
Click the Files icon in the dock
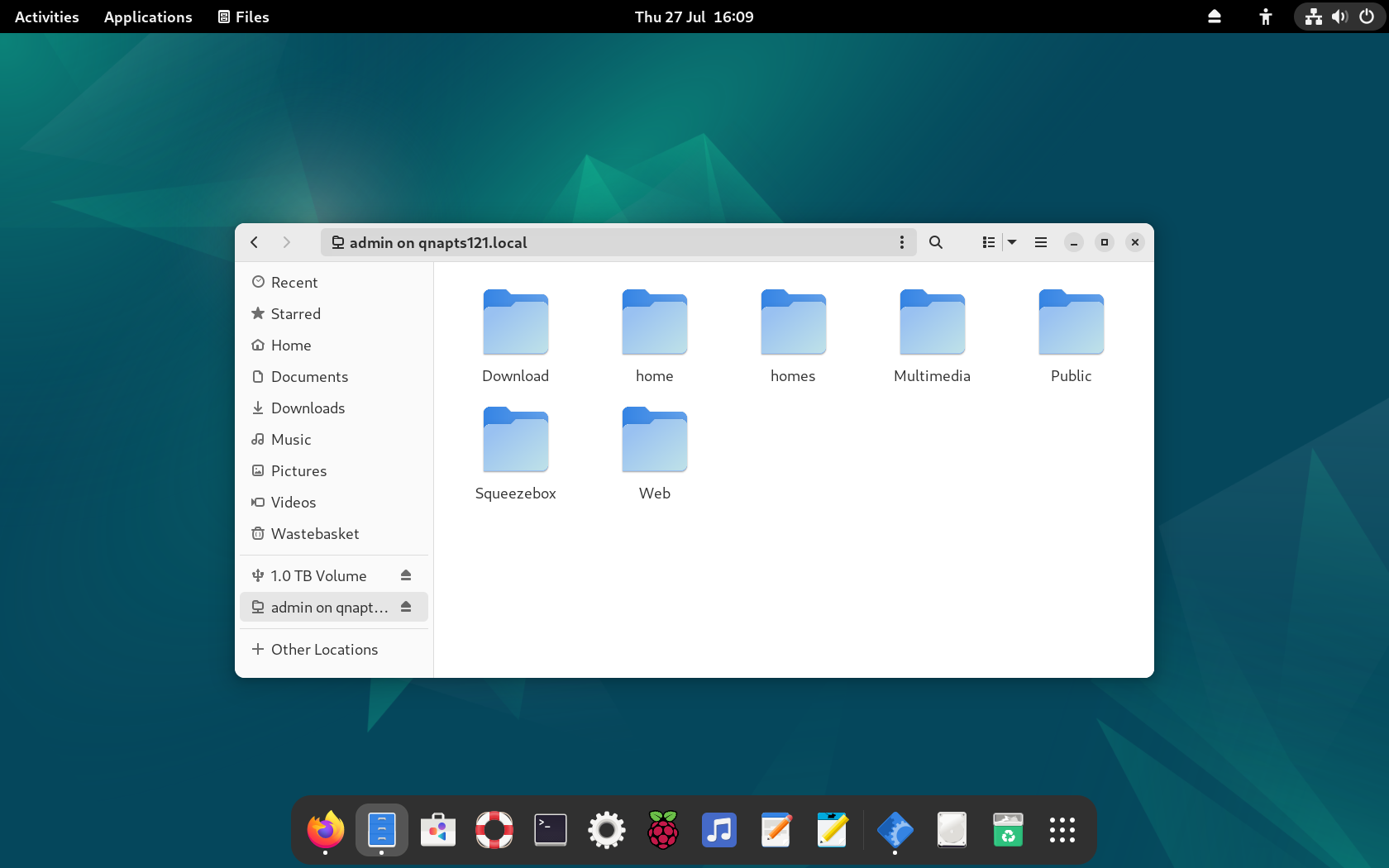[382, 830]
